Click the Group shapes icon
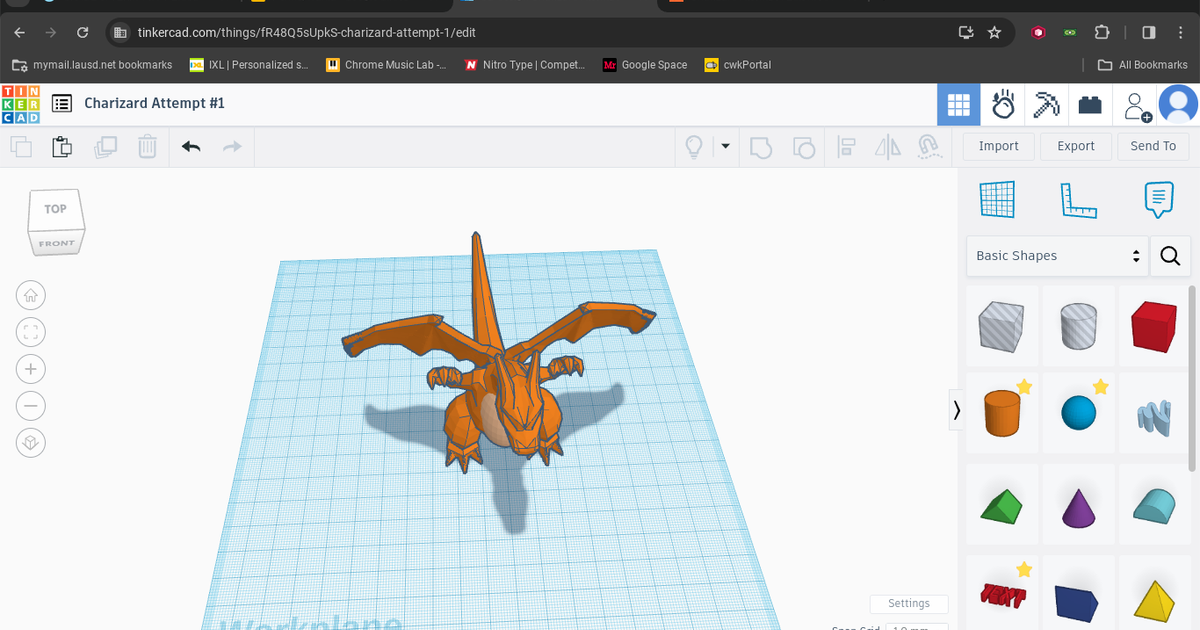The height and width of the screenshot is (630, 1200). click(x=761, y=146)
